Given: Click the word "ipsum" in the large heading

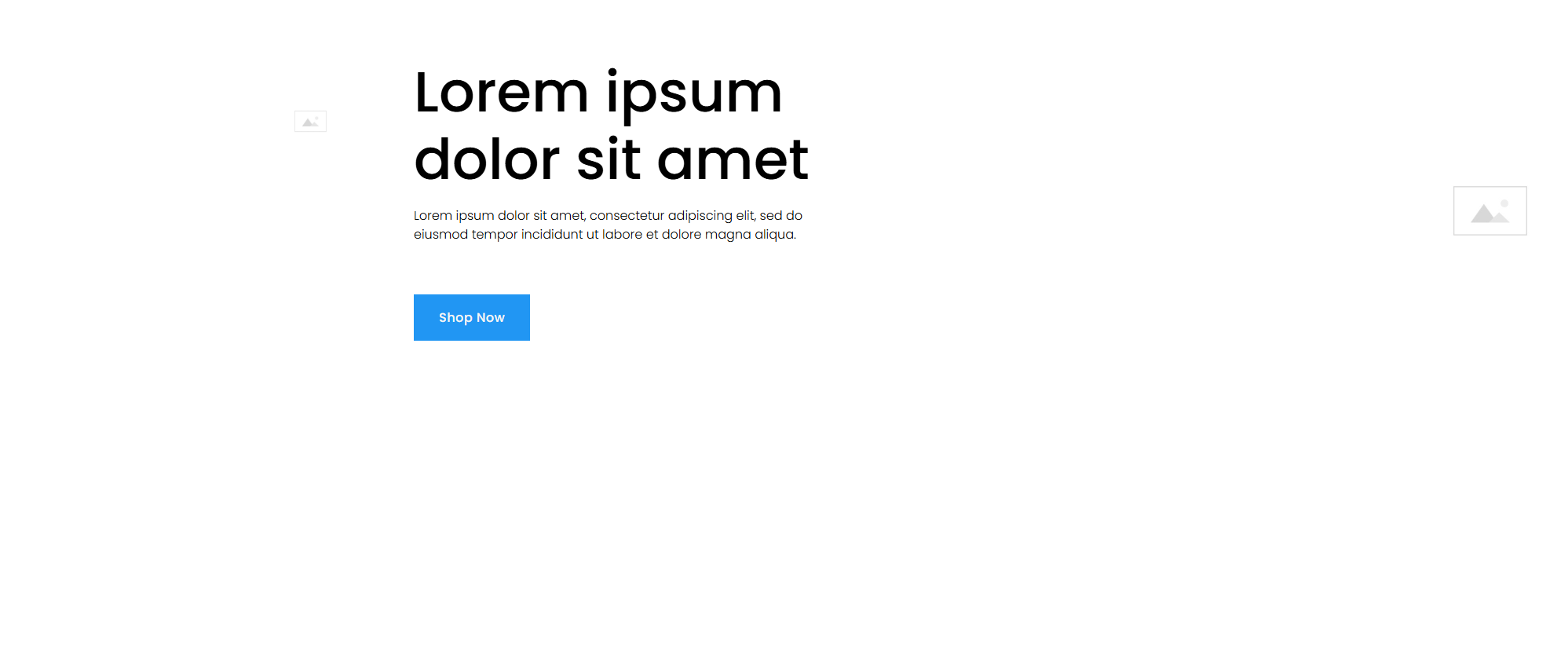Looking at the screenshot, I should 694,93.
